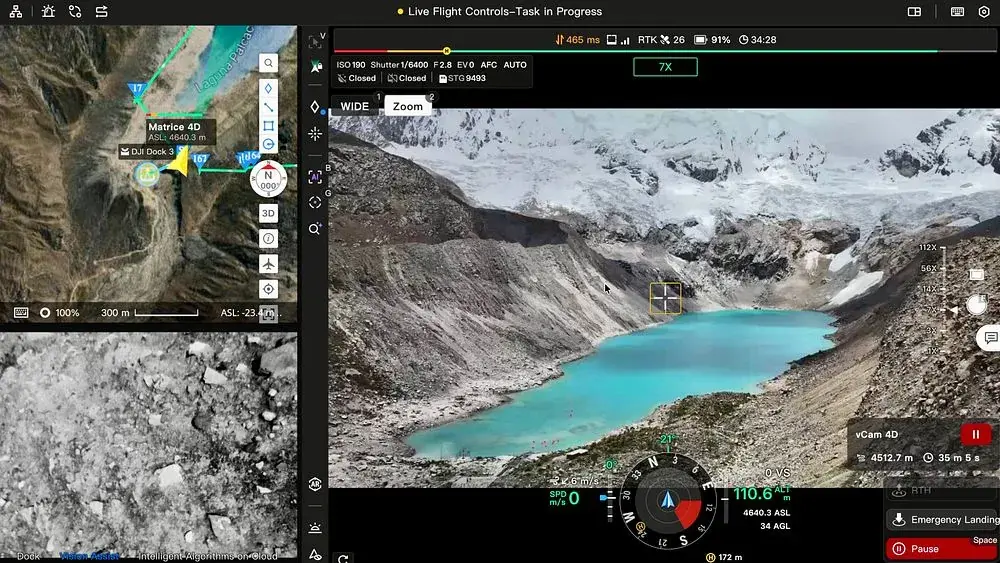Select the DJI Dock 3 label on map
This screenshot has height=563, width=1000.
[147, 152]
